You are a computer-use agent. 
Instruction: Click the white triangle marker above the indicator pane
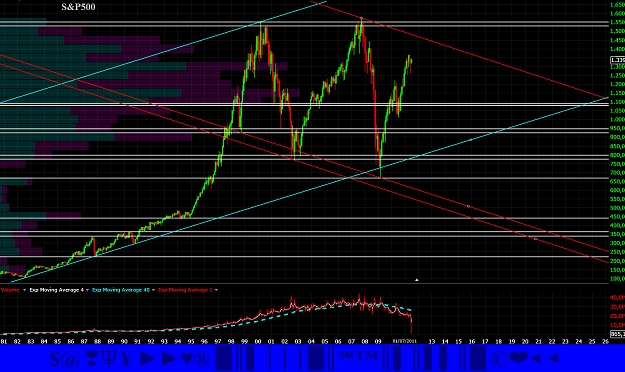(x=417, y=280)
